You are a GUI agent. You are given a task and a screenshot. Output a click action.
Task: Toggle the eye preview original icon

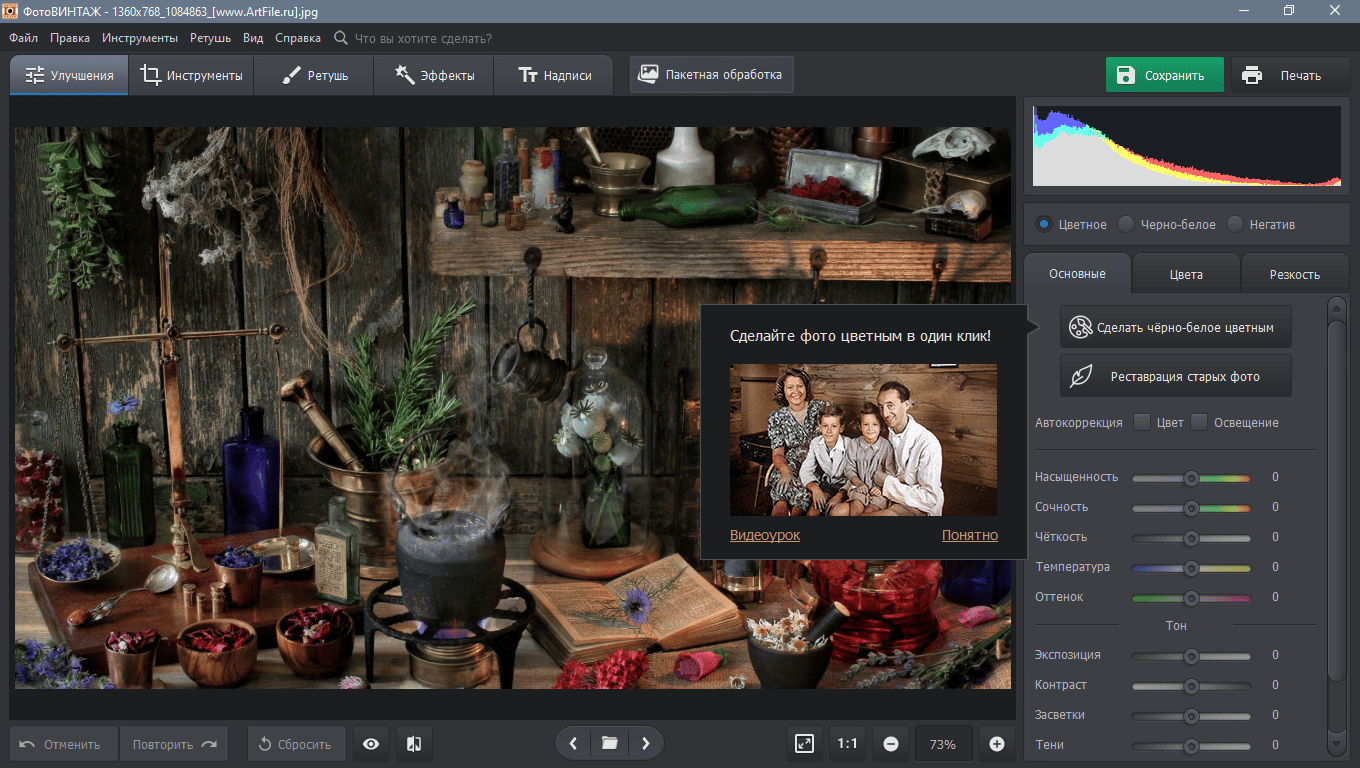coord(371,744)
